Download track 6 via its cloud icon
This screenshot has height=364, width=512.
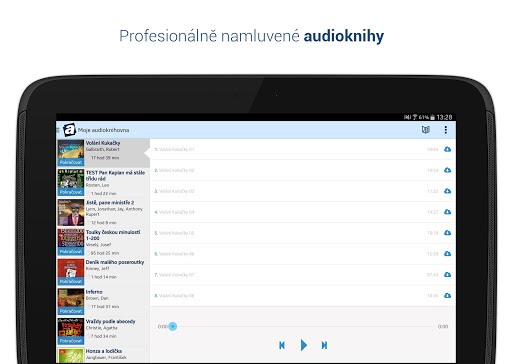tap(447, 254)
